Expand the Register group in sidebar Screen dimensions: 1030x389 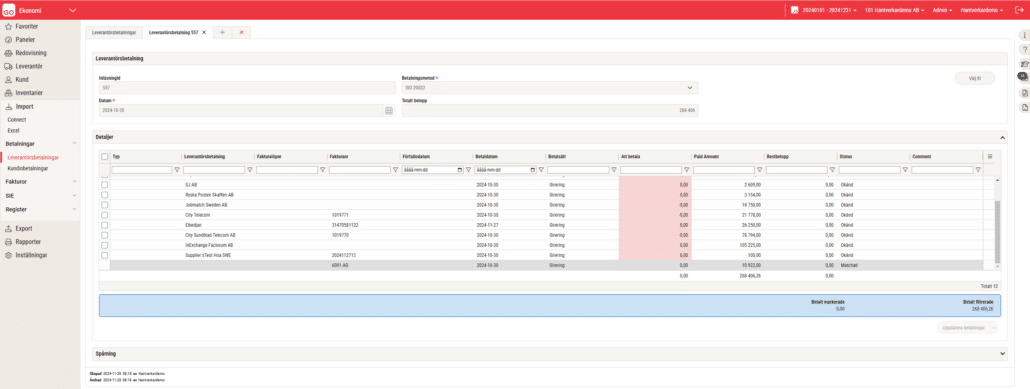coord(74,210)
